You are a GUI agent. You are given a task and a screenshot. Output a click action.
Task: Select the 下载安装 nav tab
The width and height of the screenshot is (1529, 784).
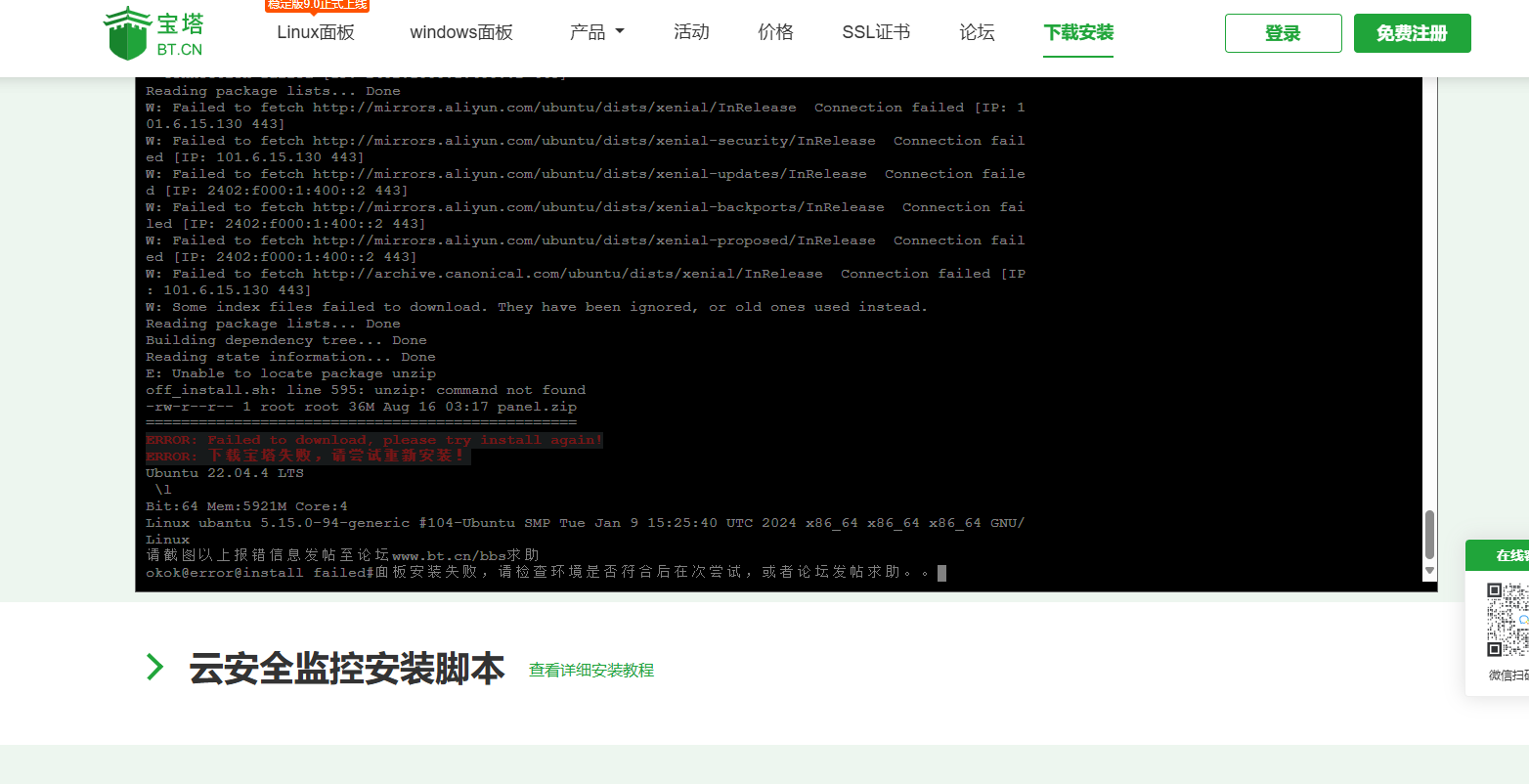(1078, 32)
